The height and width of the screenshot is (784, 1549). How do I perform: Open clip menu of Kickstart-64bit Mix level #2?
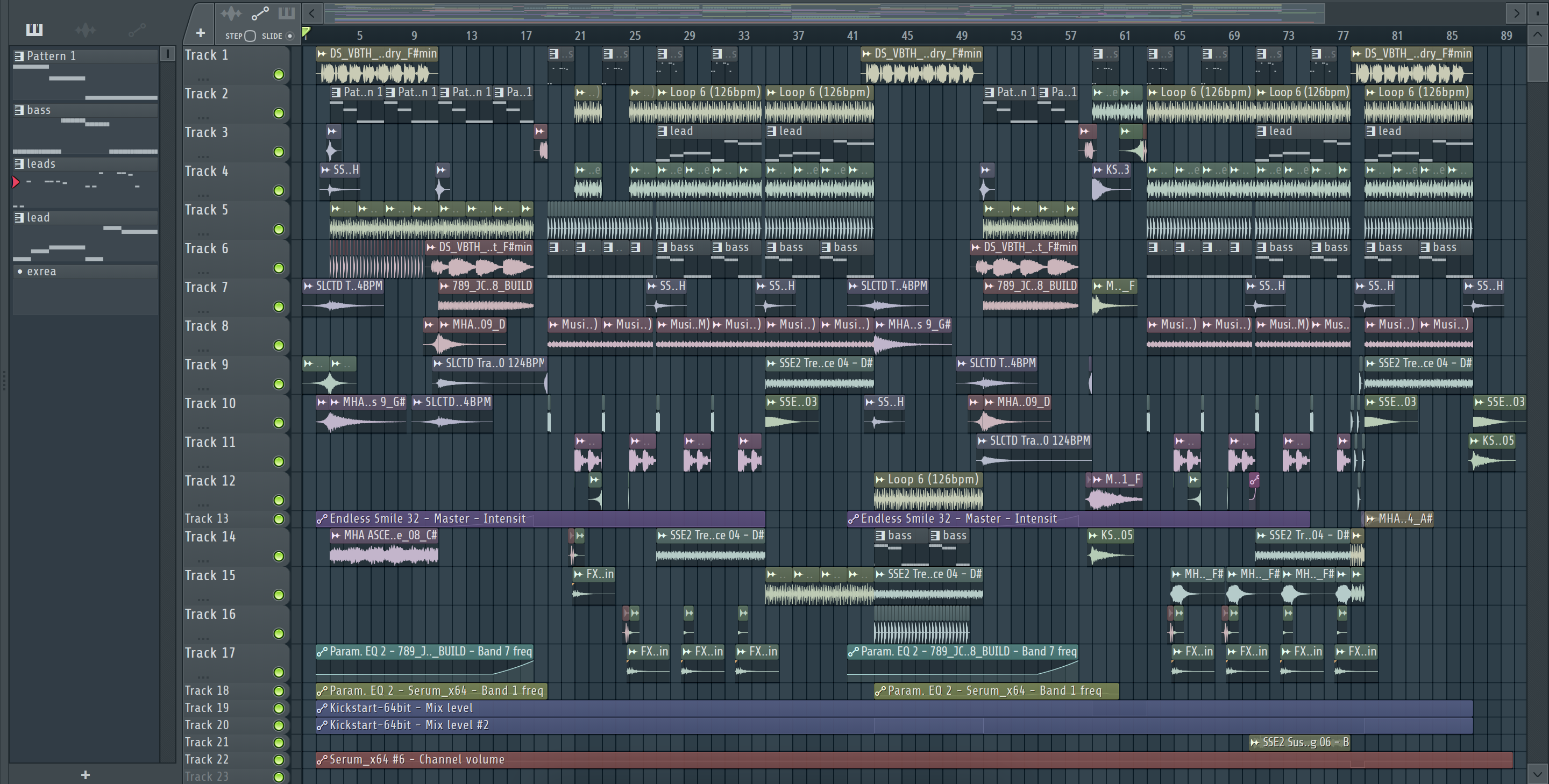pyautogui.click(x=322, y=726)
